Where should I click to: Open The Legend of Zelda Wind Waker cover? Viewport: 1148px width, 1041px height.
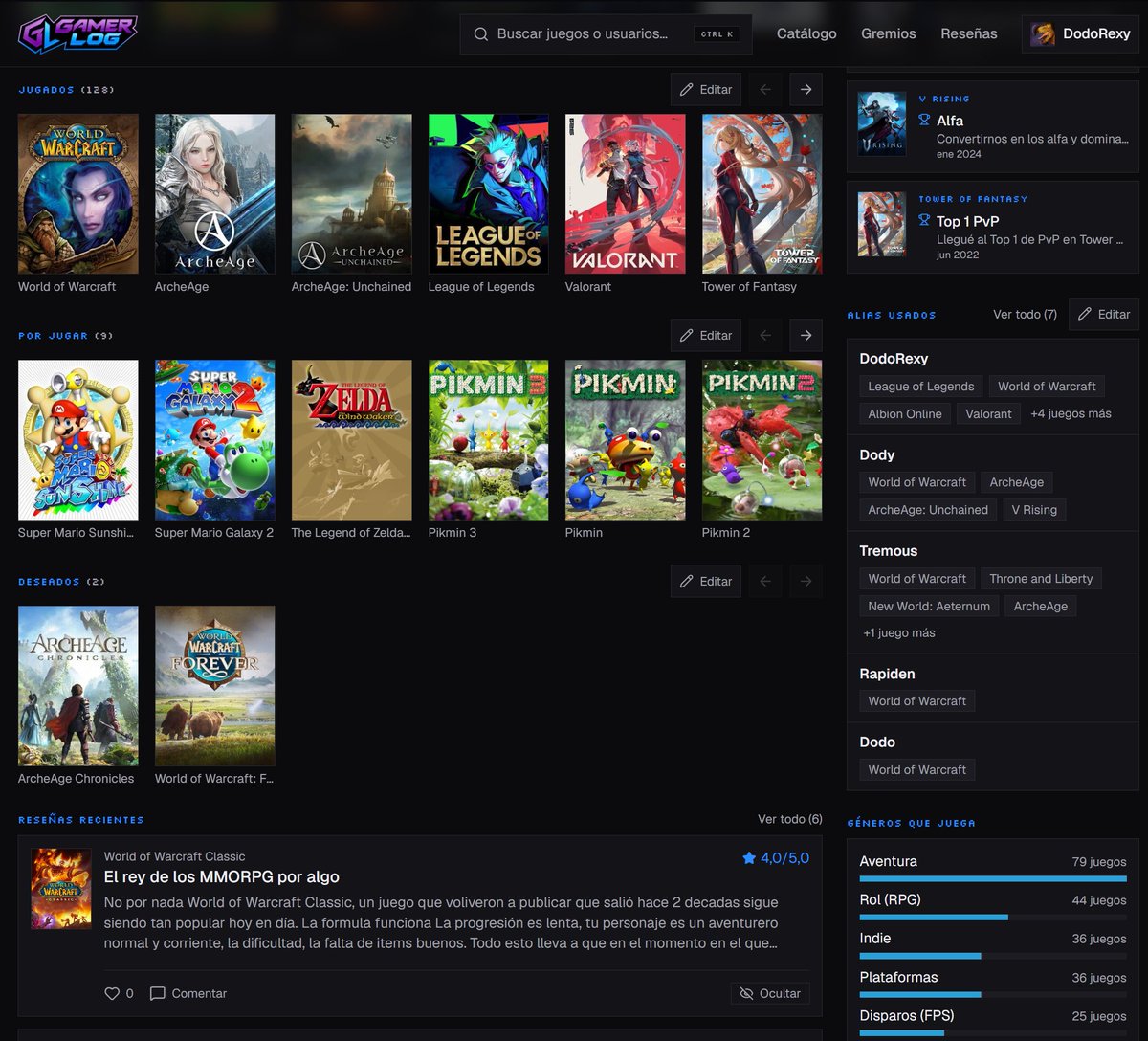click(352, 440)
